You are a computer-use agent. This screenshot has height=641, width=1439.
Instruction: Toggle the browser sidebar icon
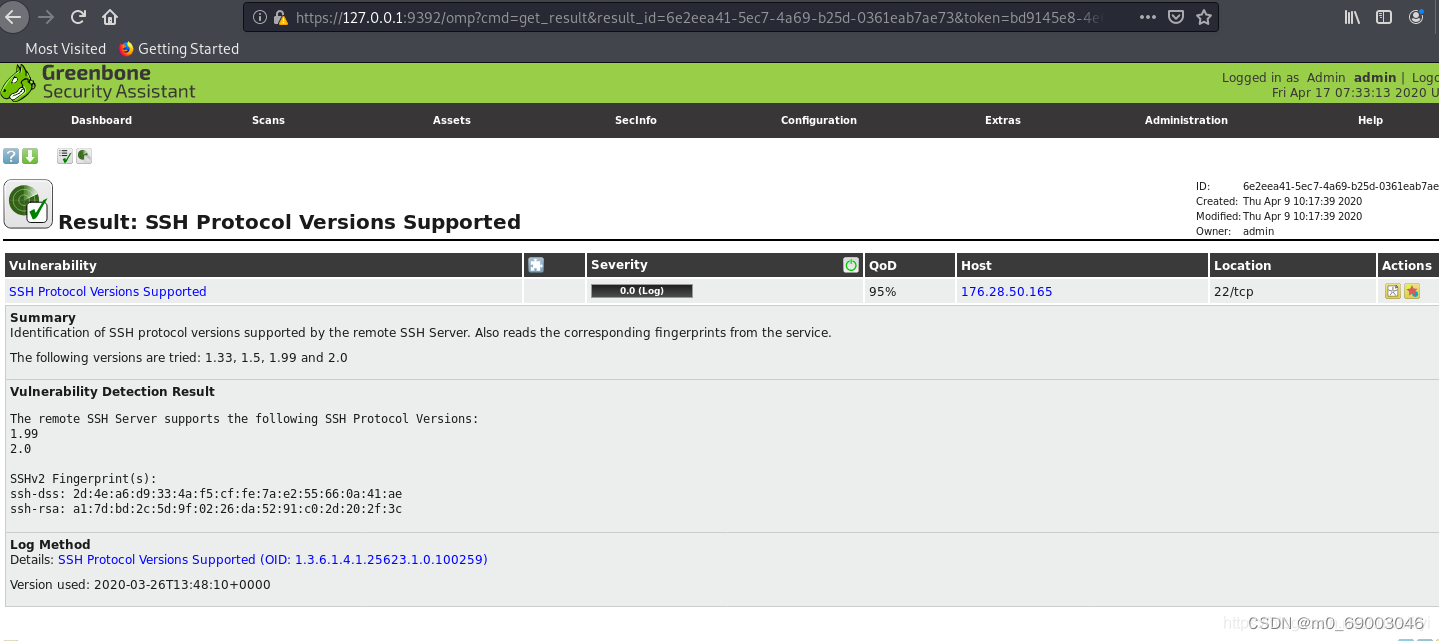(x=1384, y=17)
